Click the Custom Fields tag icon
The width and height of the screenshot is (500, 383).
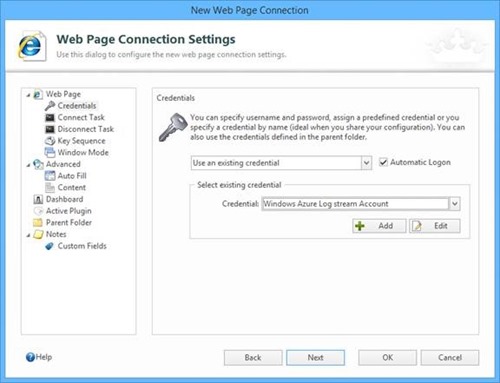coord(49,246)
